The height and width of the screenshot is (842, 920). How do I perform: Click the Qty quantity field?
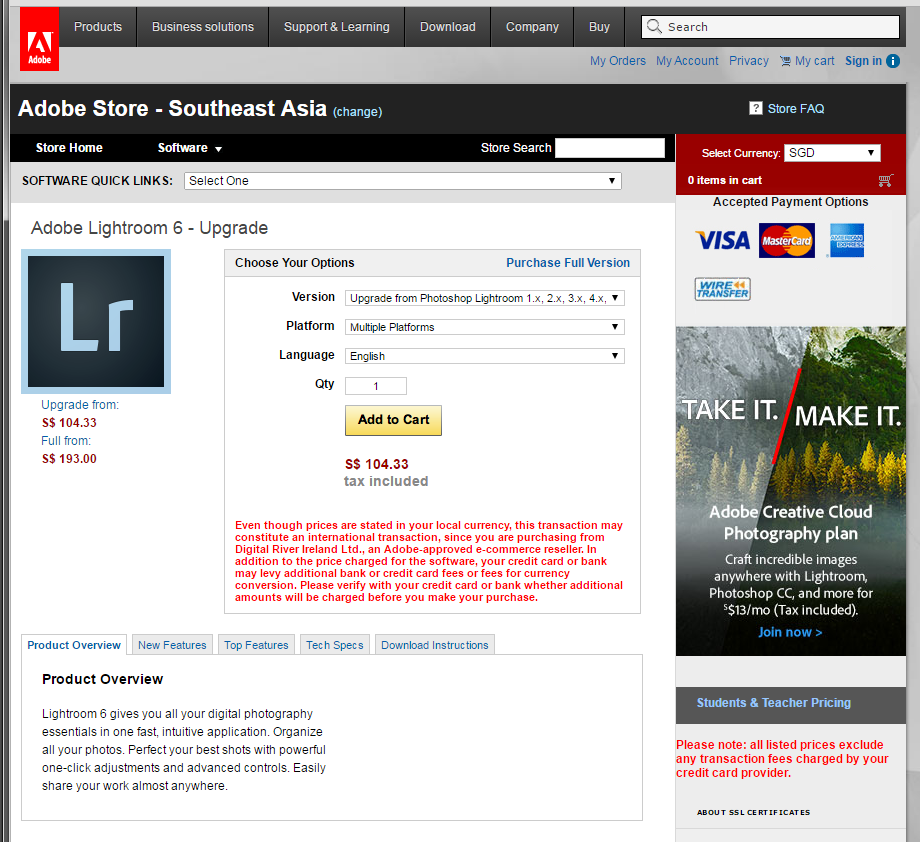pos(376,386)
